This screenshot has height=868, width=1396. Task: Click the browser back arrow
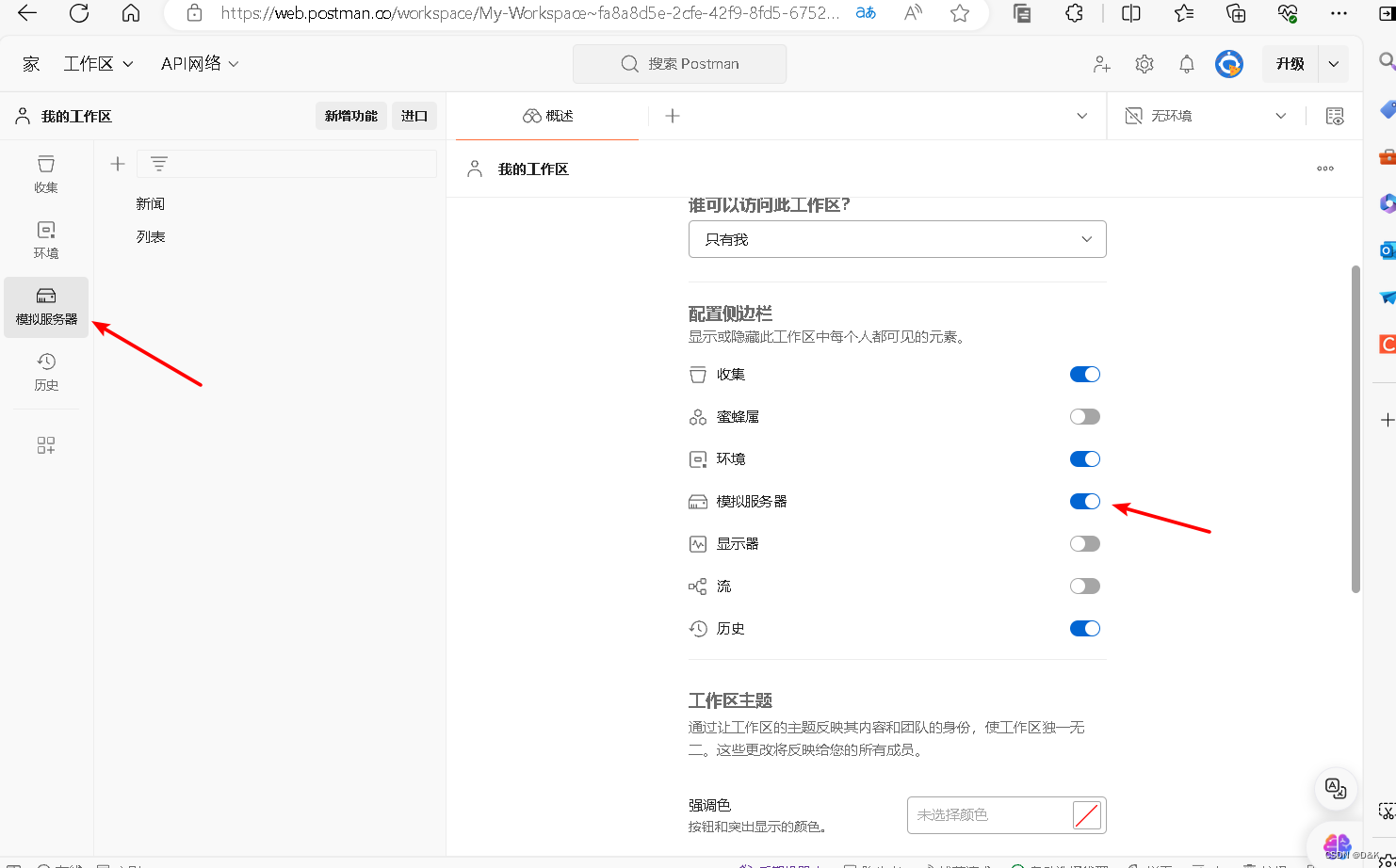pos(27,13)
